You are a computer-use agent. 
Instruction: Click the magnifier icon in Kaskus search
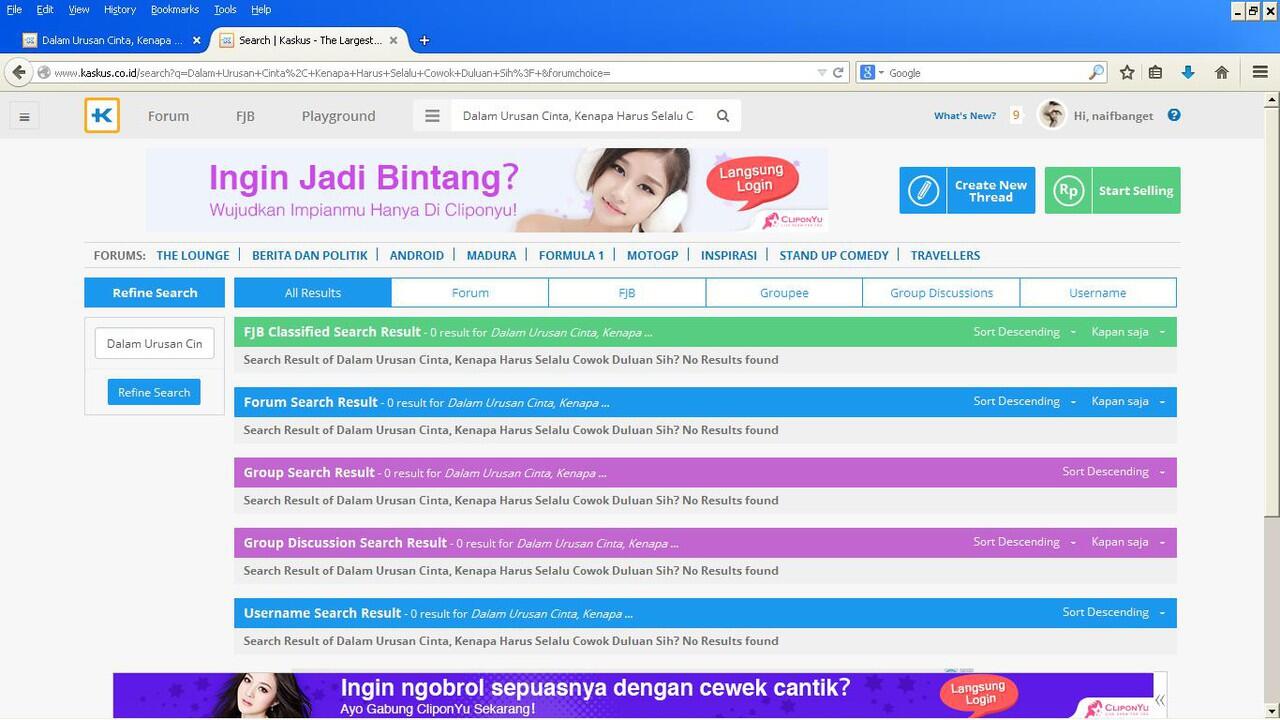[x=723, y=116]
